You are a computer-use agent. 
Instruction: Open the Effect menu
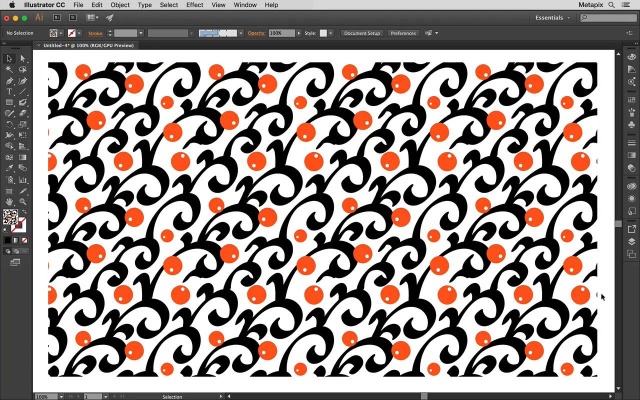click(195, 5)
